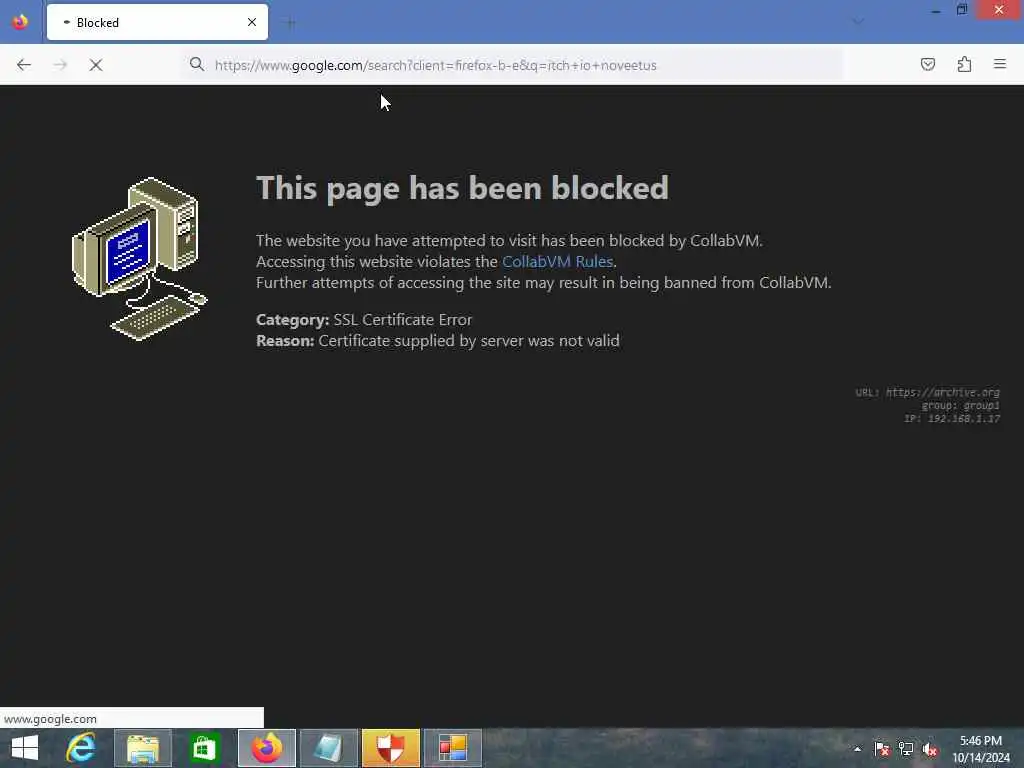Restore down the Firefox window
The image size is (1024, 768).
pos(962,10)
